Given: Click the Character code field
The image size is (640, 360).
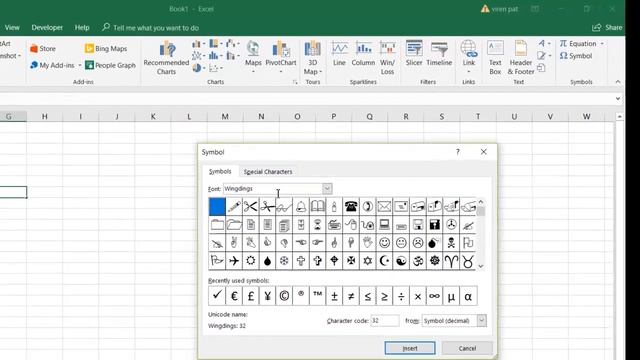Looking at the screenshot, I should coord(385,320).
